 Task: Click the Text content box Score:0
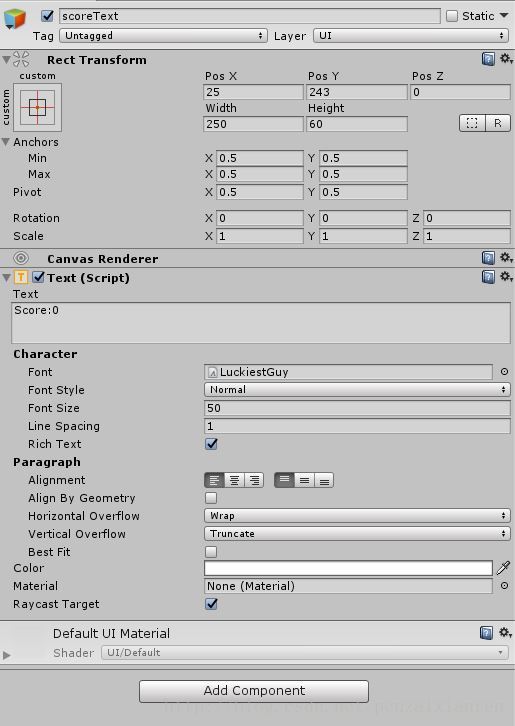point(261,323)
